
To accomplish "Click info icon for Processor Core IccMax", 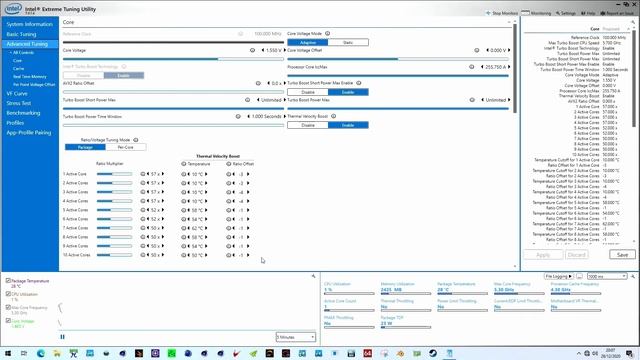I will click(472, 67).
